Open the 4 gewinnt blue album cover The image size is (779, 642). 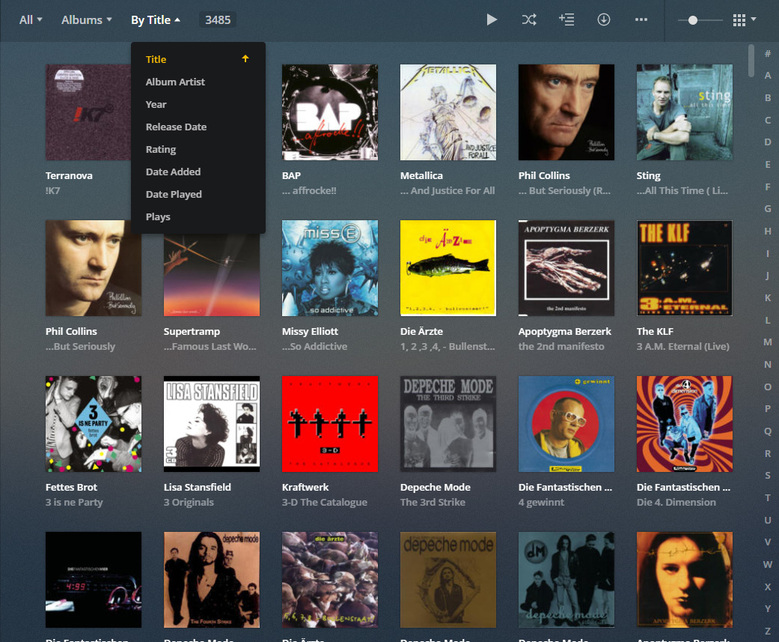click(x=566, y=424)
